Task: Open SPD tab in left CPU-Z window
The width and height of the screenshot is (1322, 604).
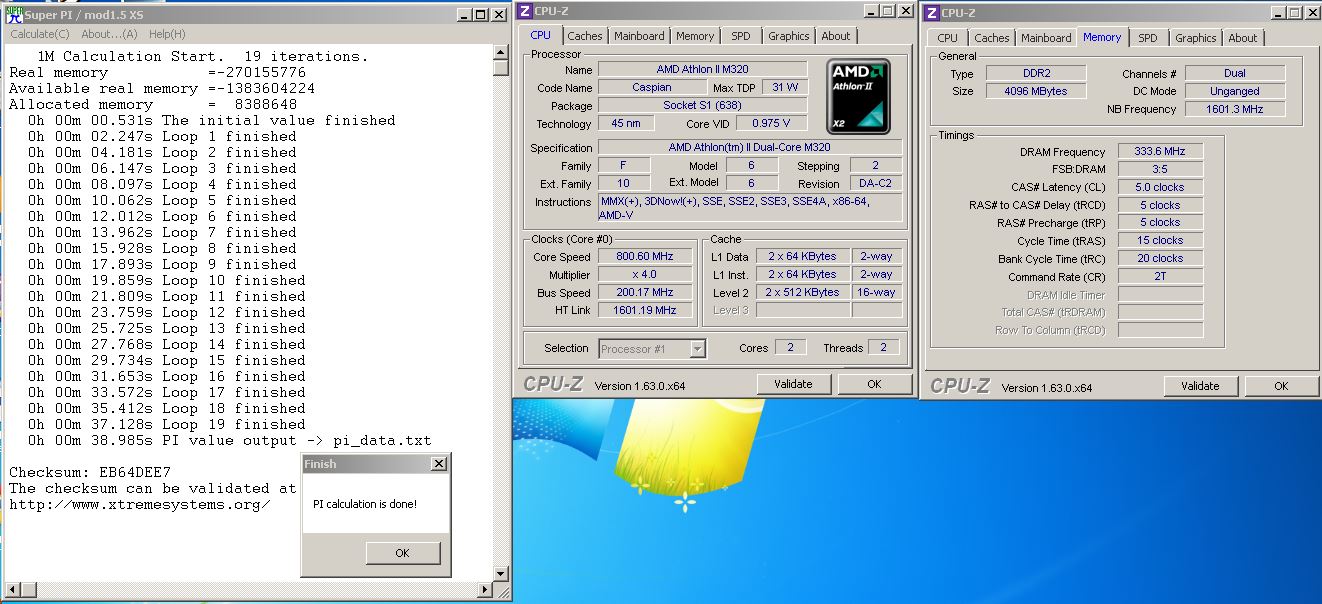Action: pyautogui.click(x=741, y=36)
